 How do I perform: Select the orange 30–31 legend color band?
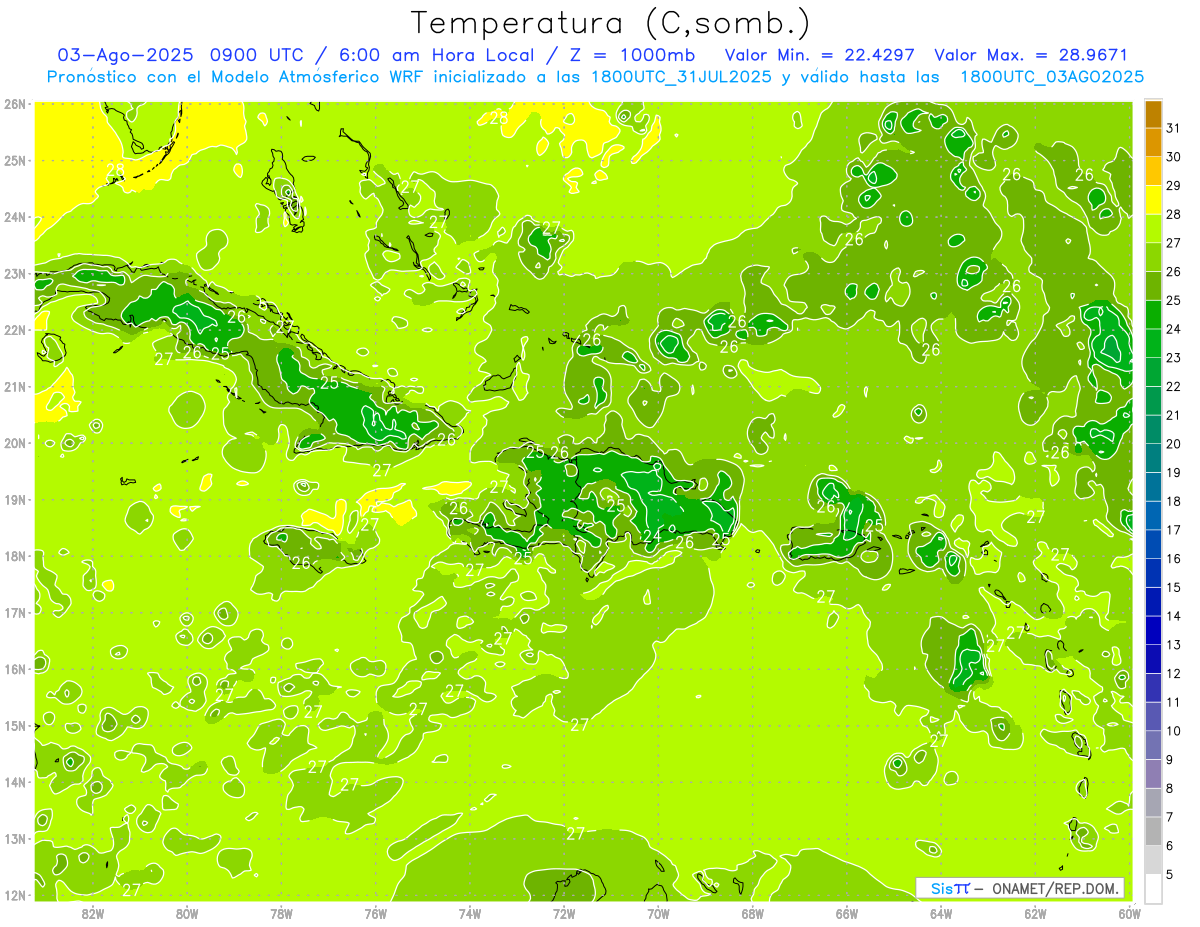click(1153, 143)
